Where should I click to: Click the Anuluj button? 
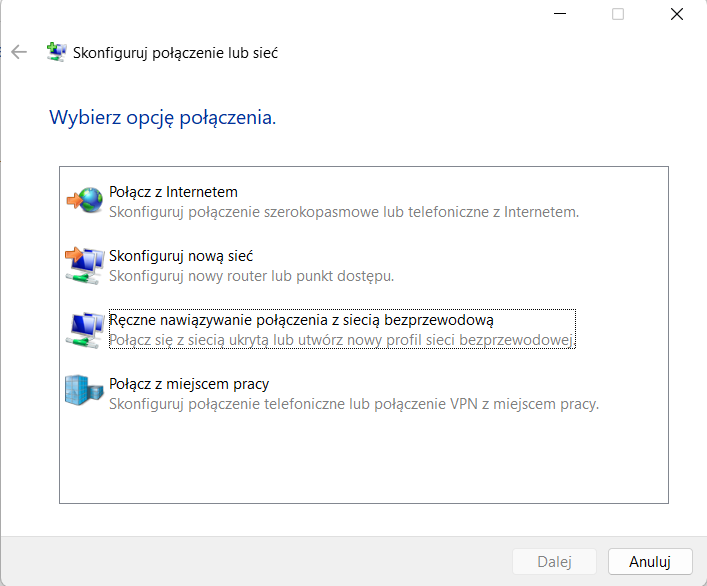pos(650,562)
